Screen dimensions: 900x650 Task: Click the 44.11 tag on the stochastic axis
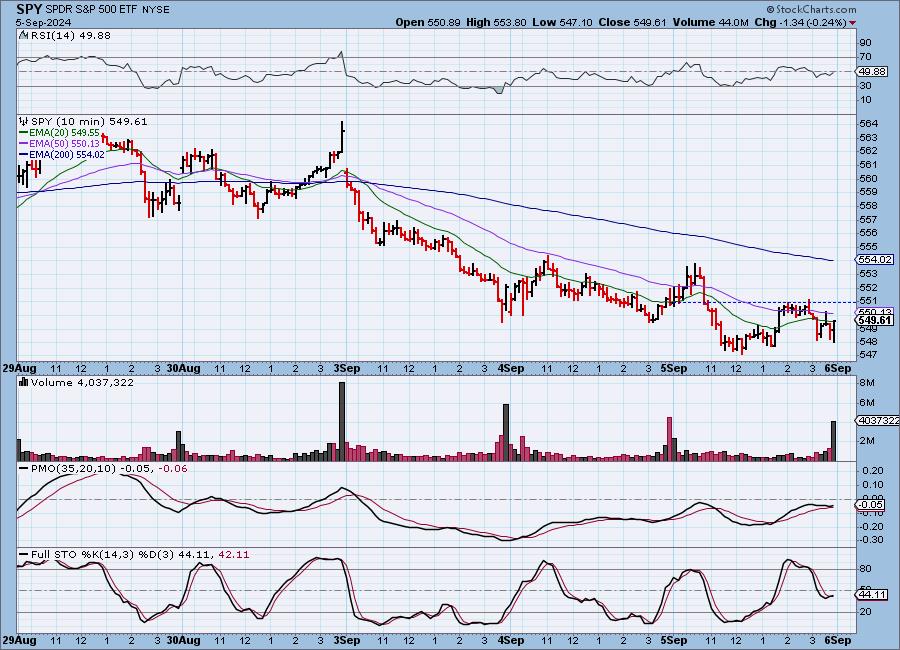coord(872,594)
